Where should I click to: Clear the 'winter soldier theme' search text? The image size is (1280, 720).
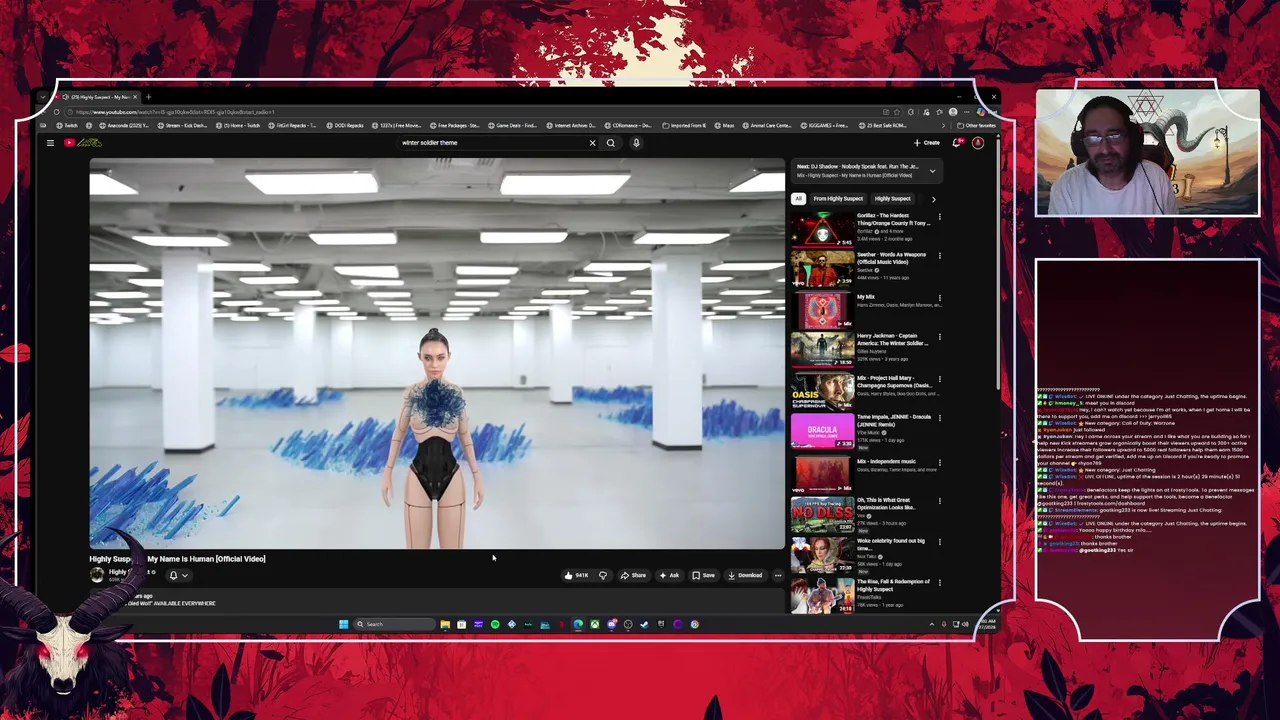[x=592, y=143]
